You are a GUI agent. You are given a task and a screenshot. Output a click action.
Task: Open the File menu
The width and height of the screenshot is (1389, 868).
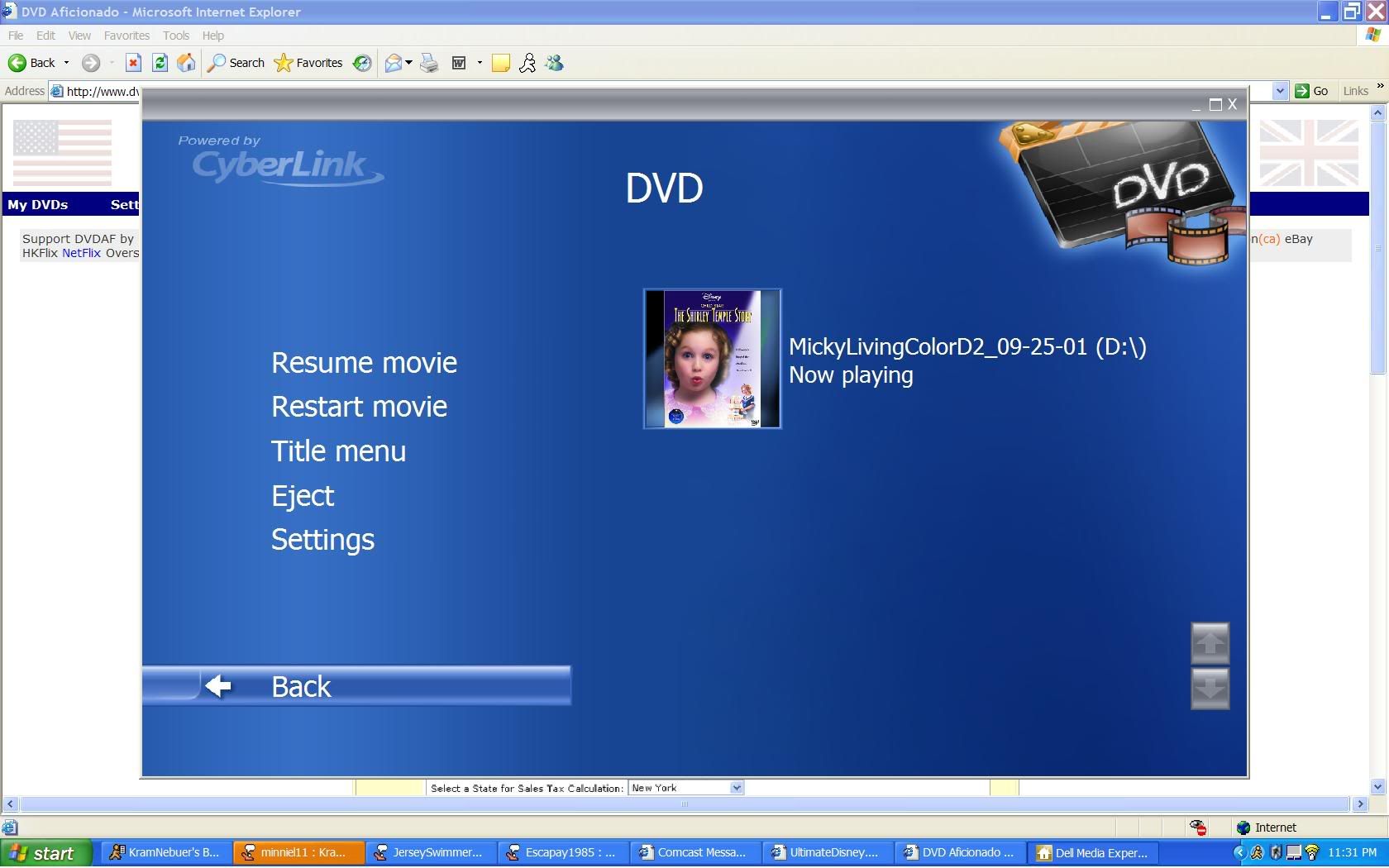pyautogui.click(x=16, y=36)
